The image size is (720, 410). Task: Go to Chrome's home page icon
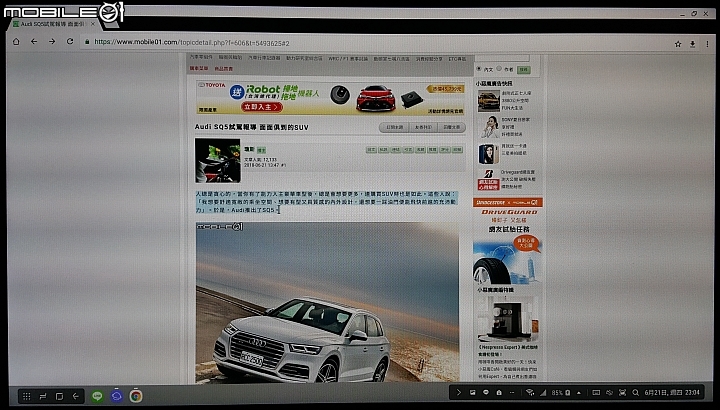[x=16, y=42]
